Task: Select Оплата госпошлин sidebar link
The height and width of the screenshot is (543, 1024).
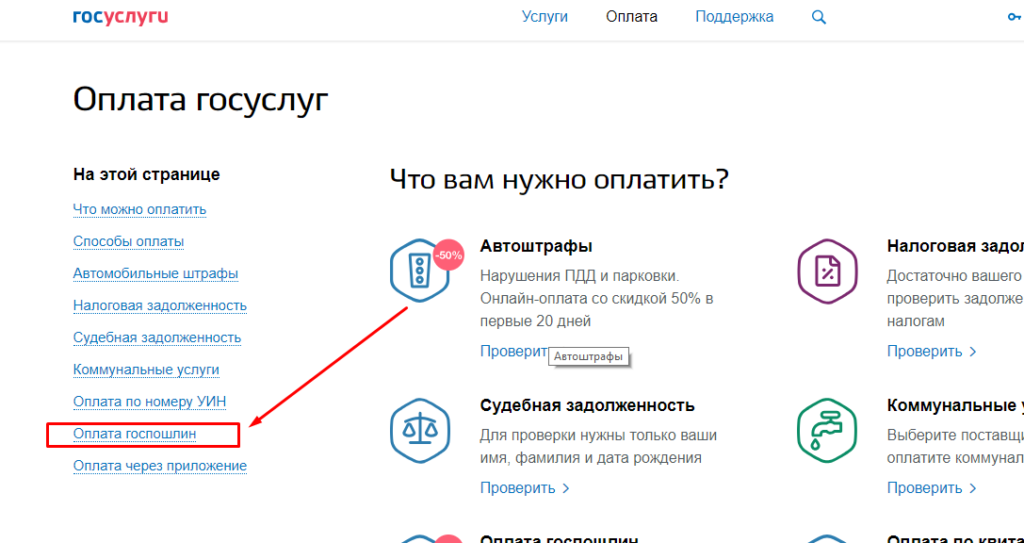Action: point(134,434)
